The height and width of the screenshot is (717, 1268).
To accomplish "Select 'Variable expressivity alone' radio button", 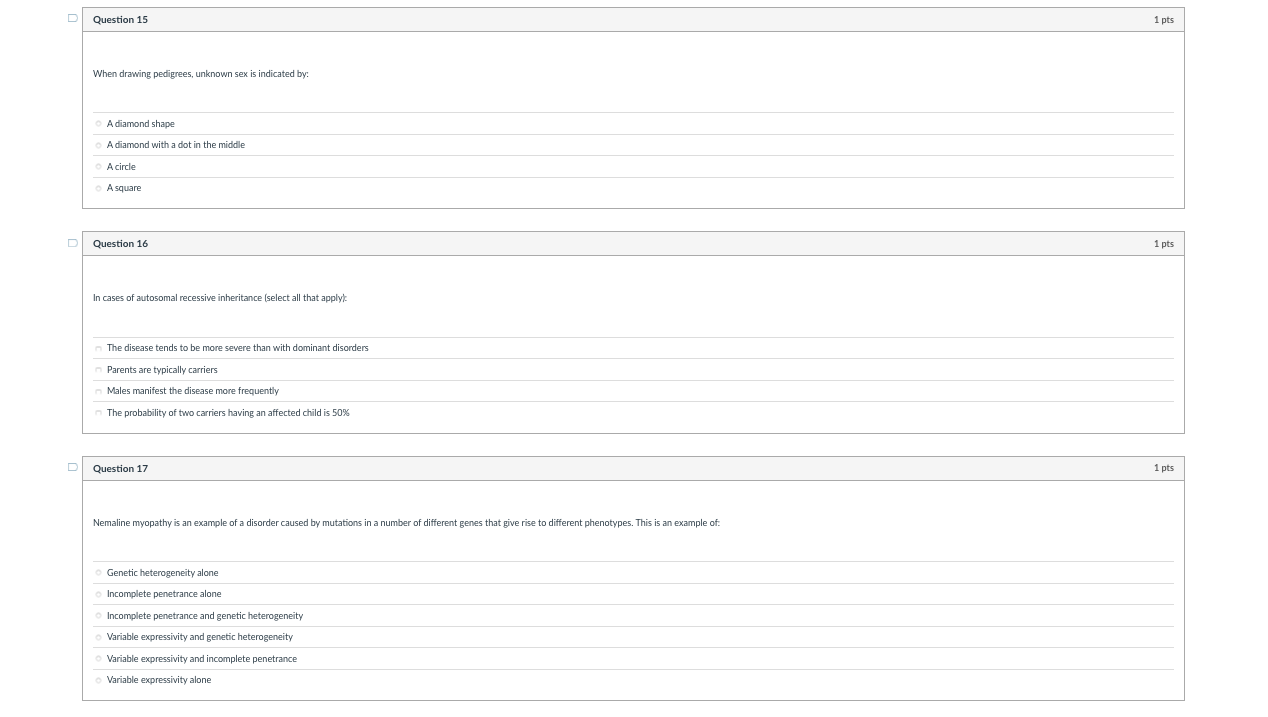I will [x=99, y=680].
